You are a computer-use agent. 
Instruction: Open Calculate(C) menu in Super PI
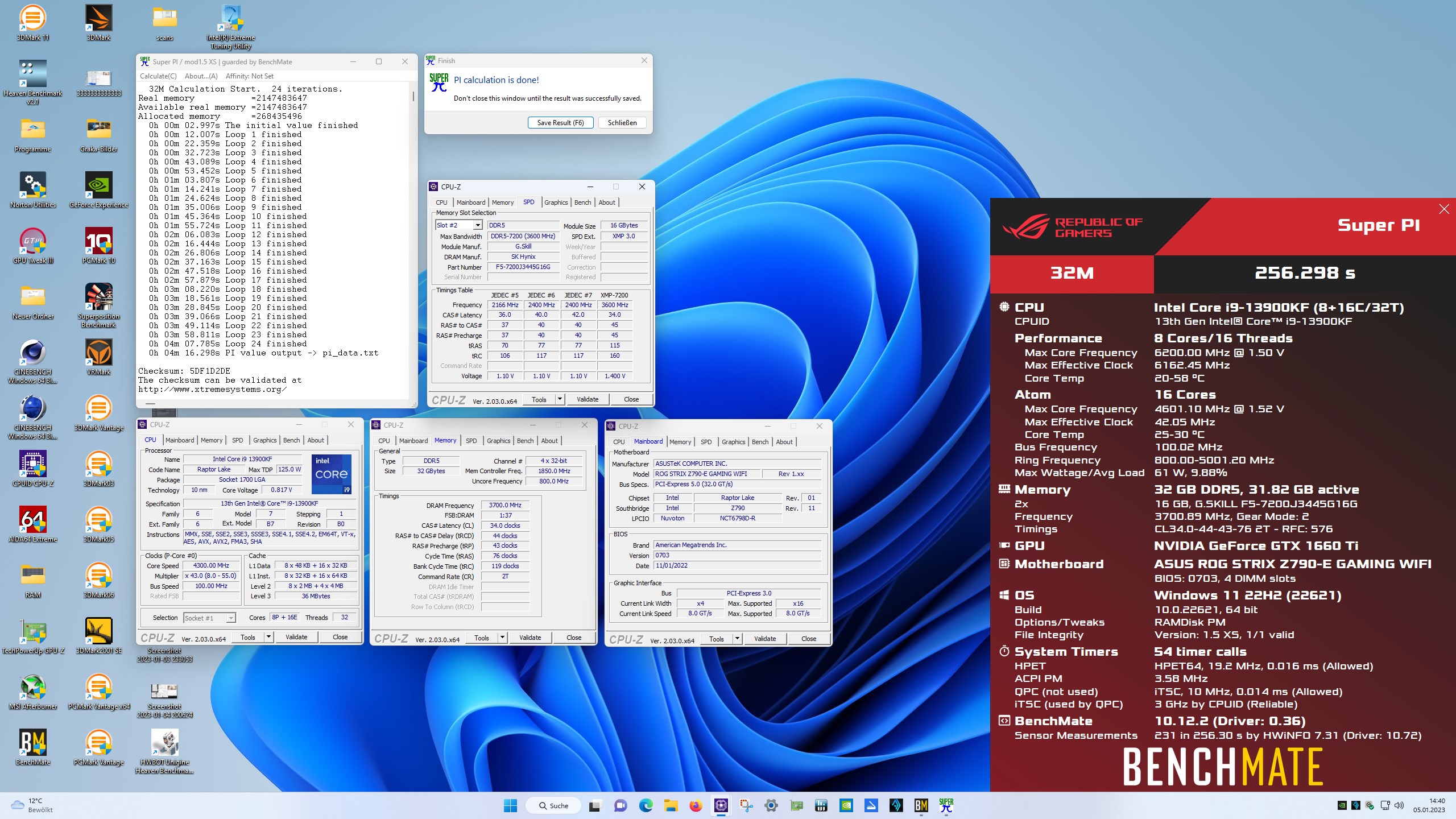pyautogui.click(x=158, y=76)
